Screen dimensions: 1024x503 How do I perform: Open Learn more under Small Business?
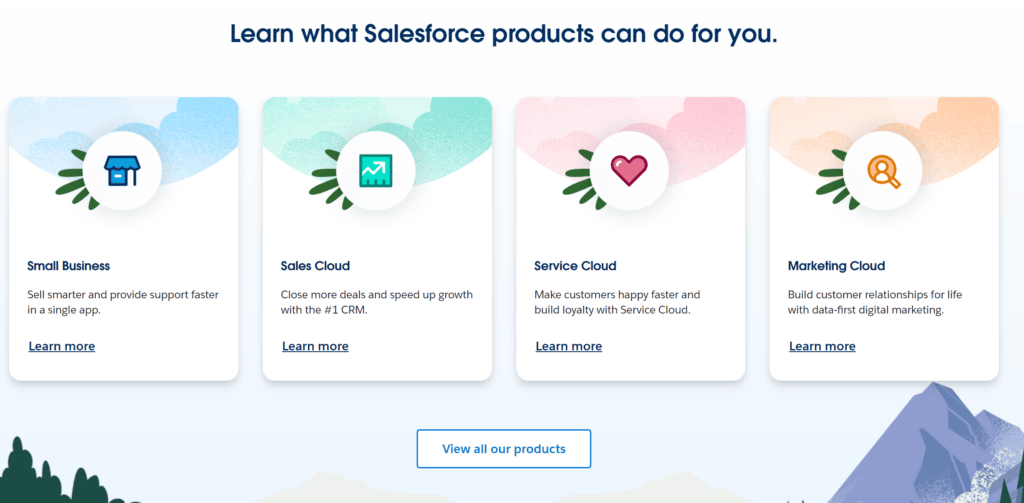pyautogui.click(x=62, y=346)
